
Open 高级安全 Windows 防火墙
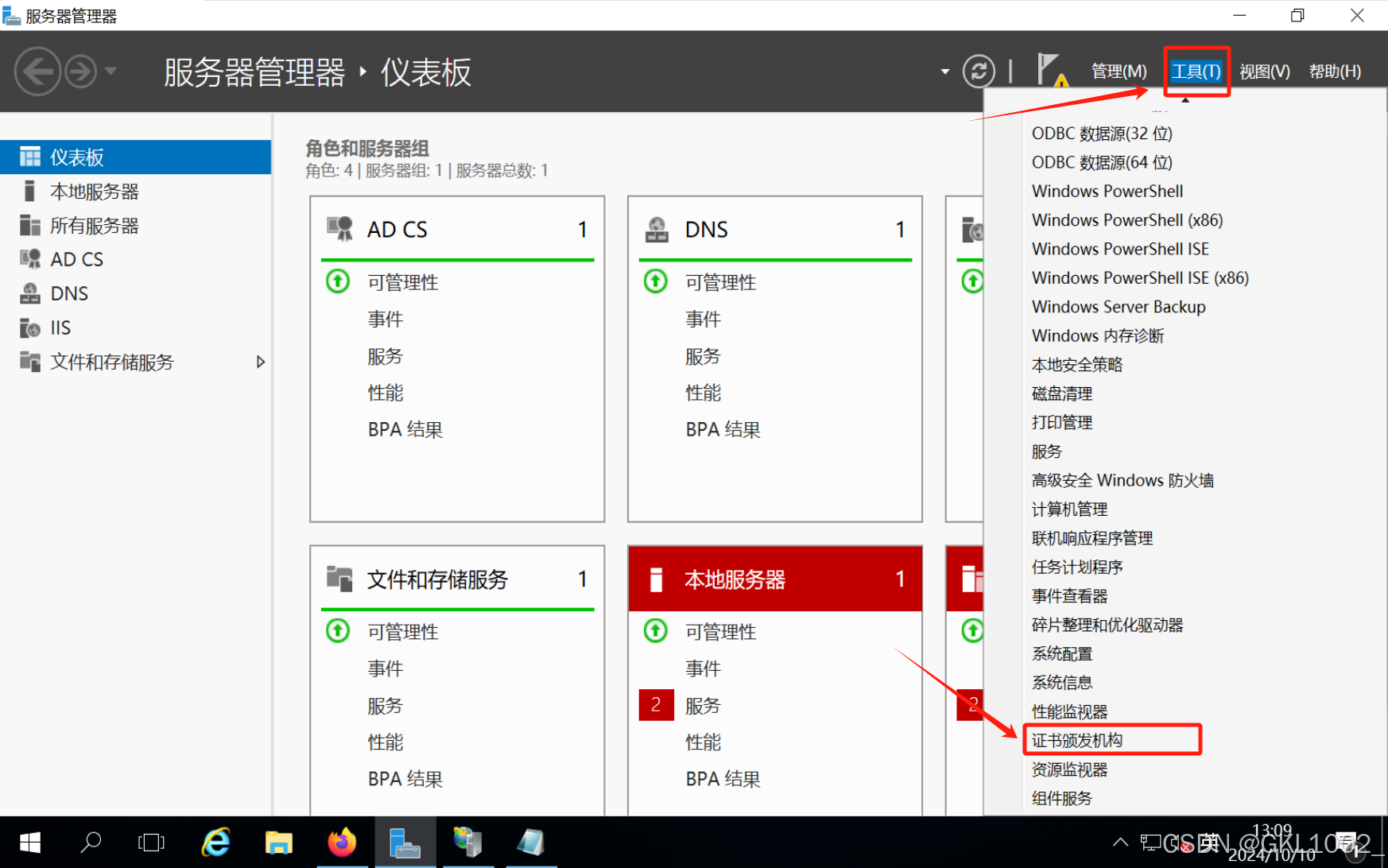[x=1122, y=480]
